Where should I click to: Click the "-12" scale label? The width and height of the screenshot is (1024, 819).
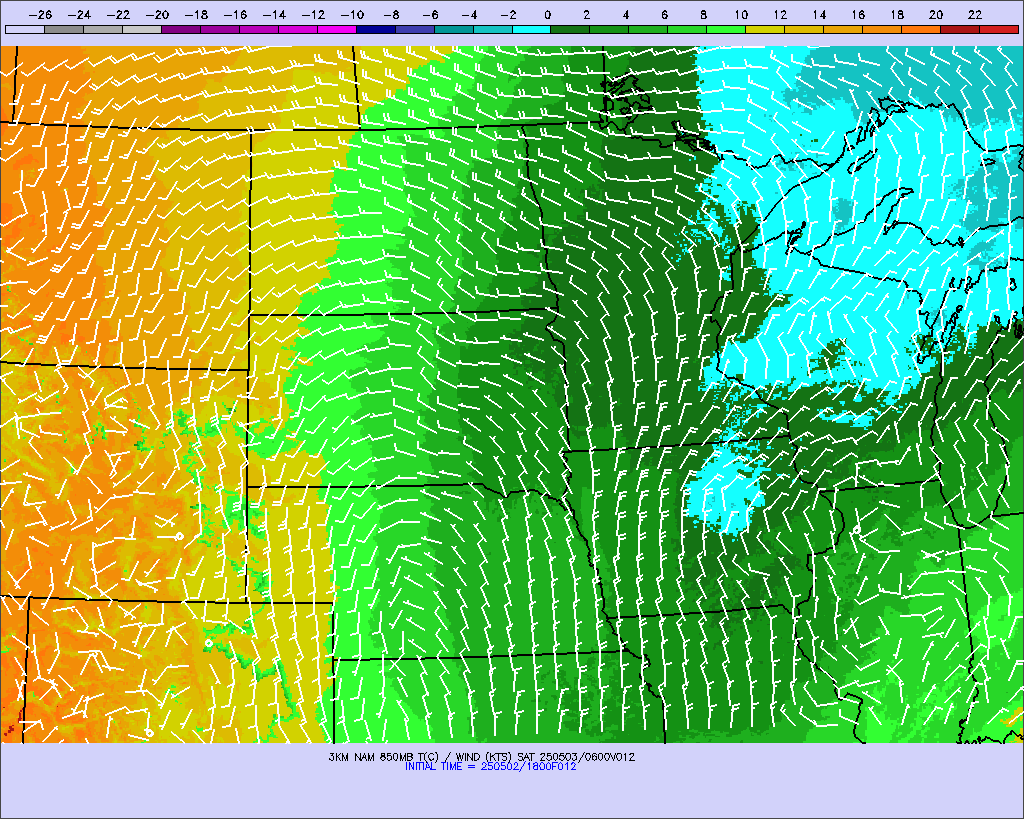point(313,14)
